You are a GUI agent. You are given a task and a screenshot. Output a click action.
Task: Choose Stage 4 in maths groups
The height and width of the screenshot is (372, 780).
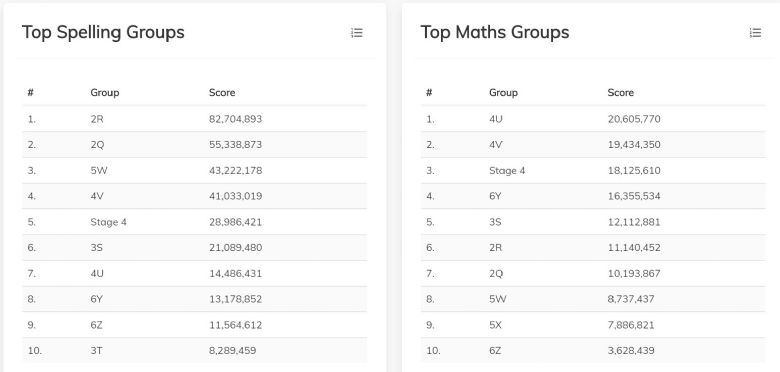click(507, 171)
